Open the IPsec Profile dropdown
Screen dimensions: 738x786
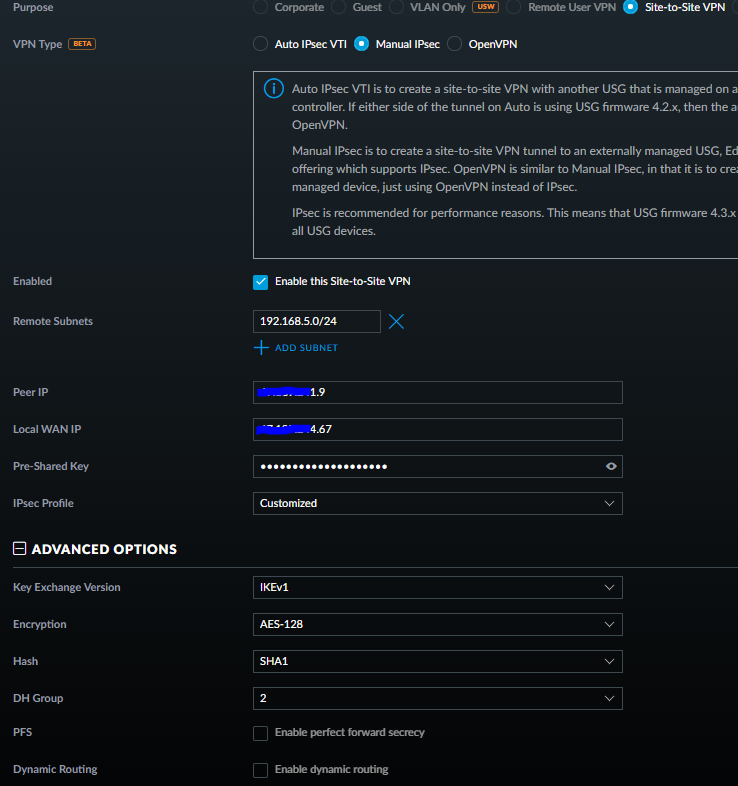coord(437,503)
